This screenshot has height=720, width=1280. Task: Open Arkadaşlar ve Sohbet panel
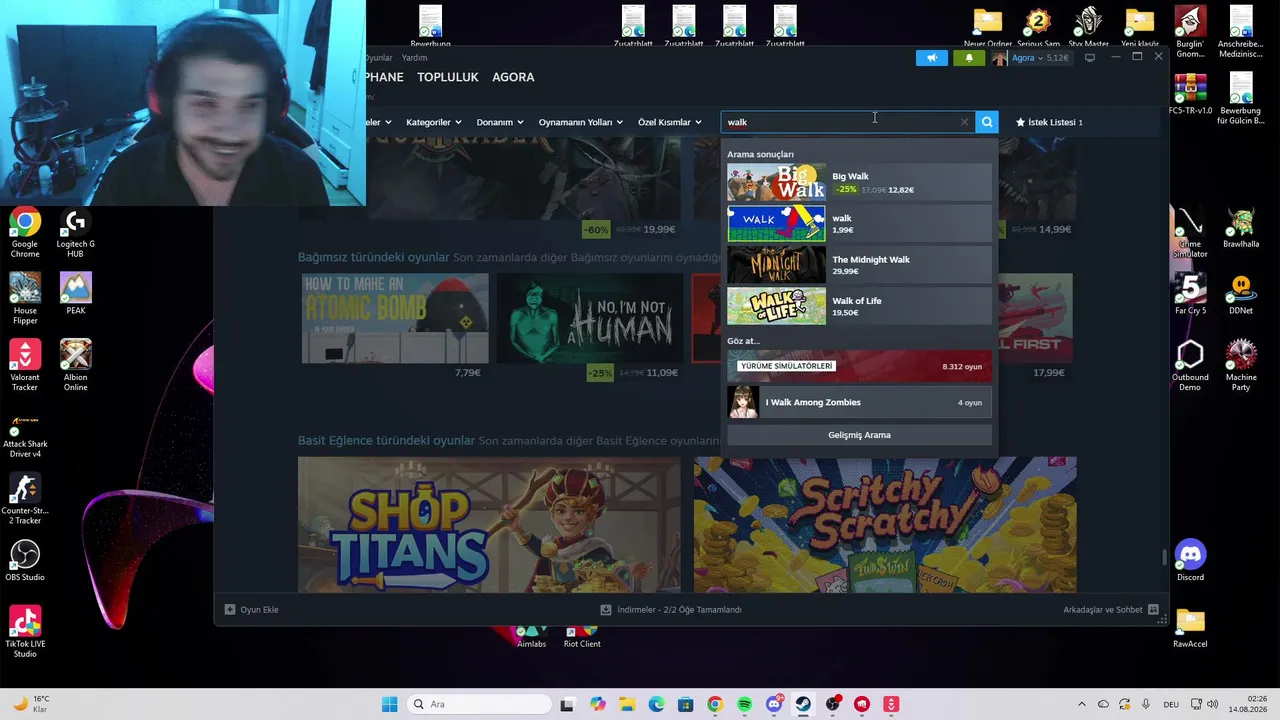1110,609
